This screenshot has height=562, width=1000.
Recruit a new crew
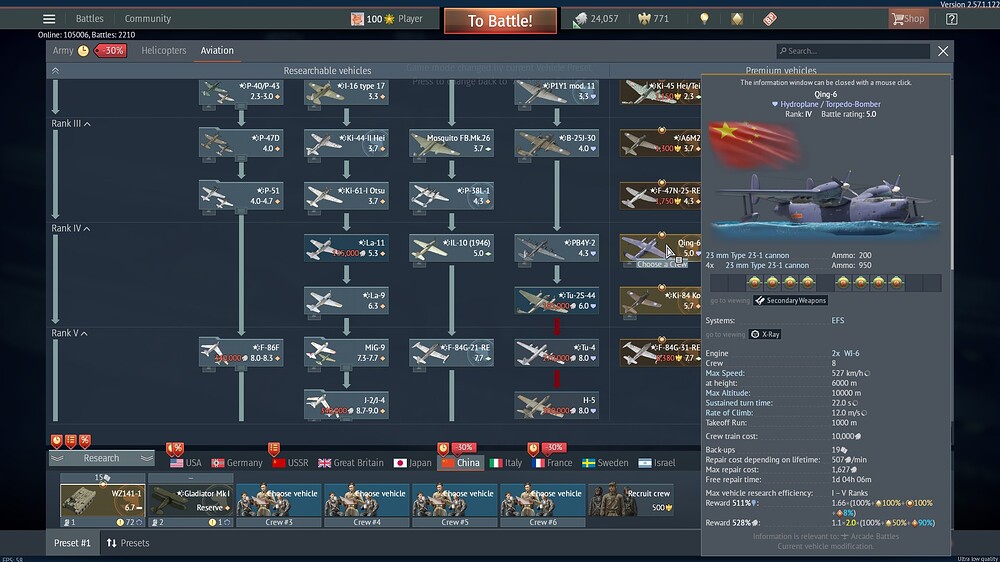630,500
